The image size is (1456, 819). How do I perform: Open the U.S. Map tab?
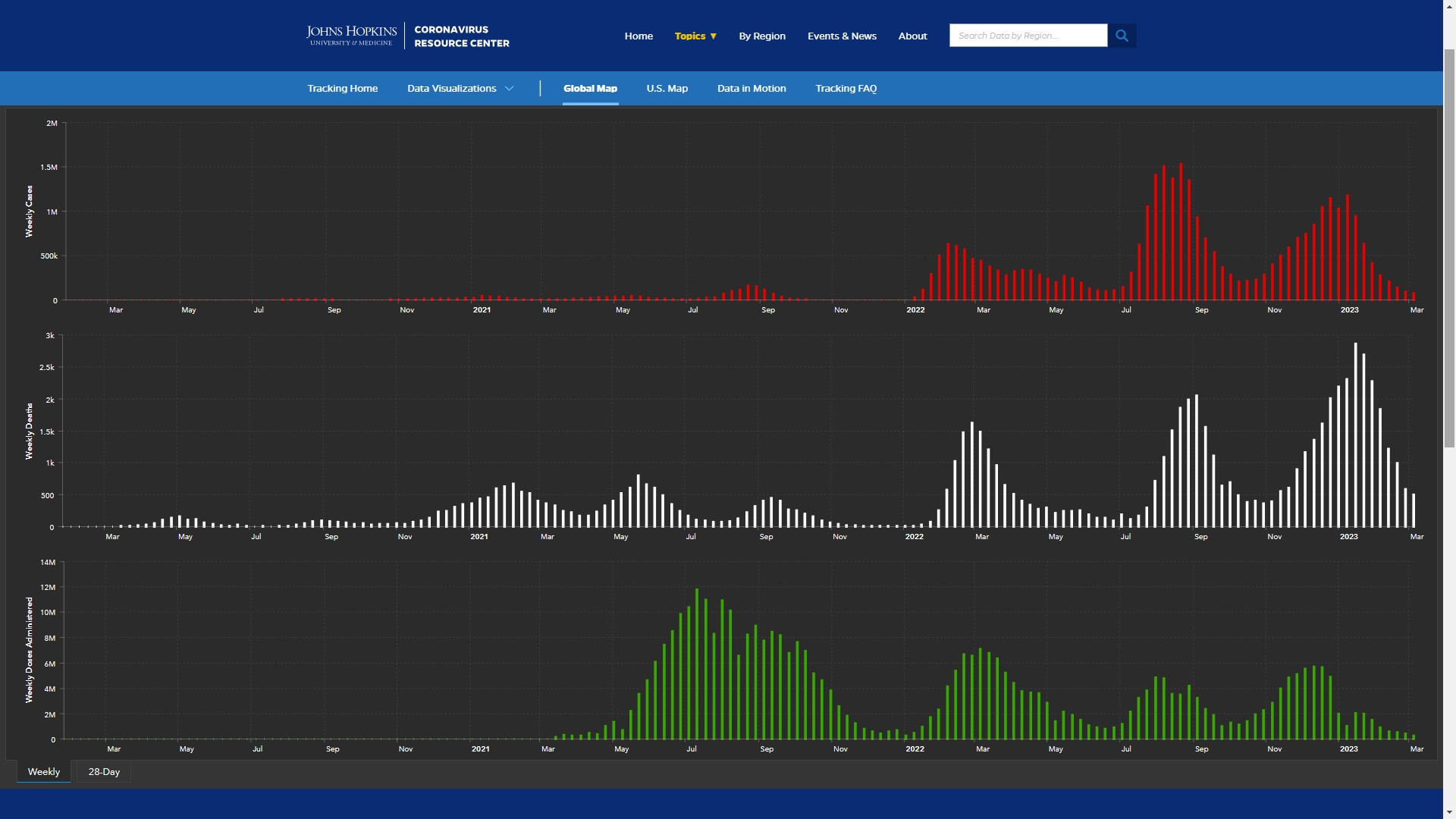tap(667, 89)
